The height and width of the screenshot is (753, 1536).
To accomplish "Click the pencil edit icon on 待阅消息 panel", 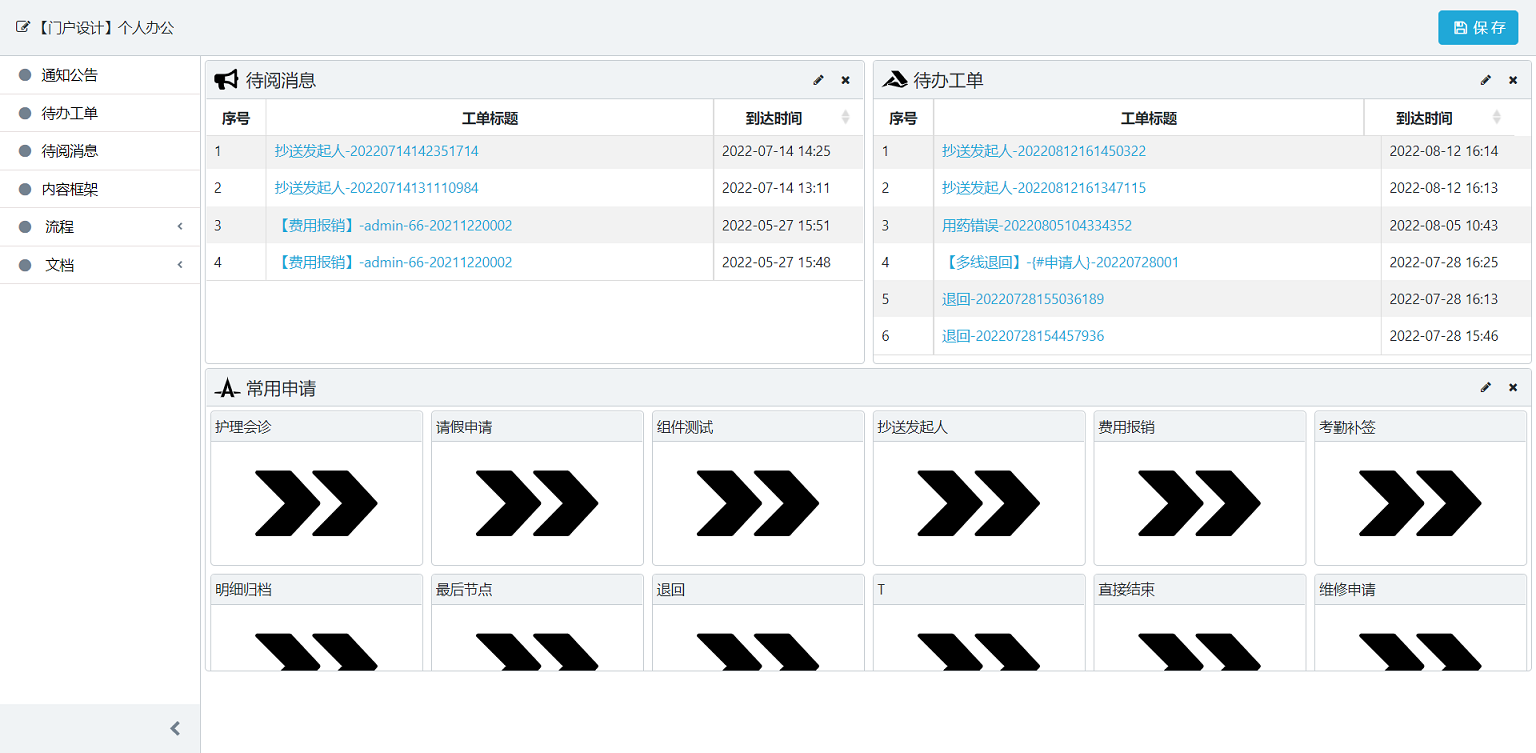I will pos(819,80).
